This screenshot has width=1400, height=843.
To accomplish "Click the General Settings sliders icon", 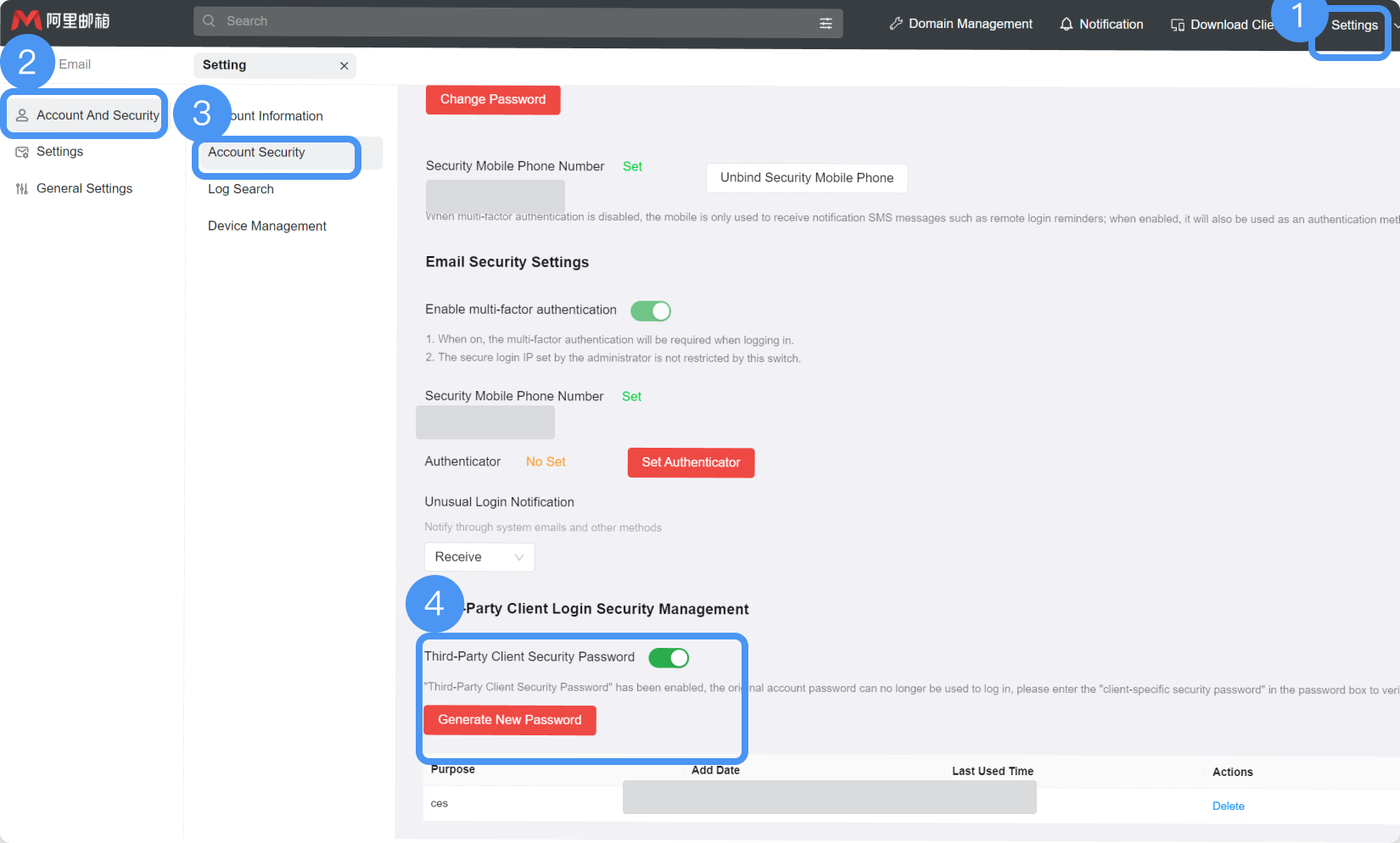I will pyautogui.click(x=23, y=188).
